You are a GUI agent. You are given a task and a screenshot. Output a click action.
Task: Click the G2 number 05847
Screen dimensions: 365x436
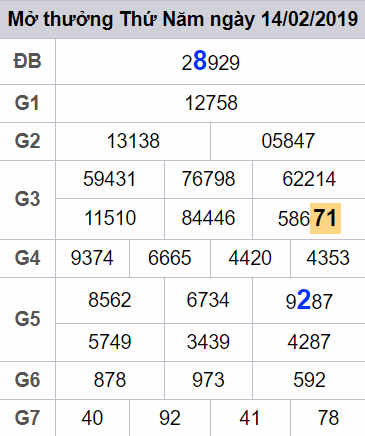click(288, 141)
